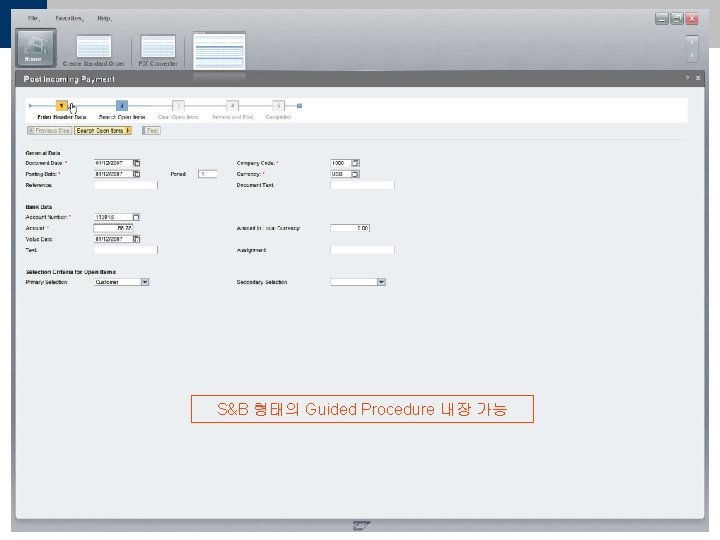Go to step 5 Completed
The height and width of the screenshot is (540, 720).
tap(278, 106)
